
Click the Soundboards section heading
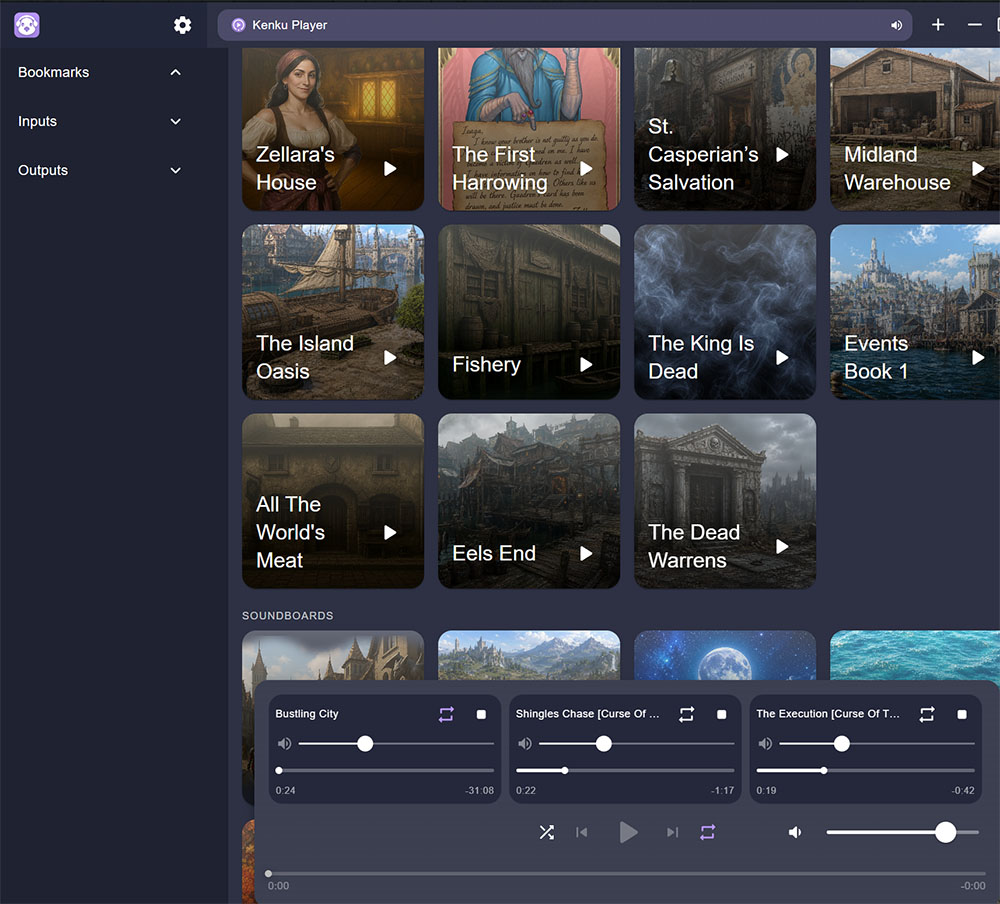(288, 616)
